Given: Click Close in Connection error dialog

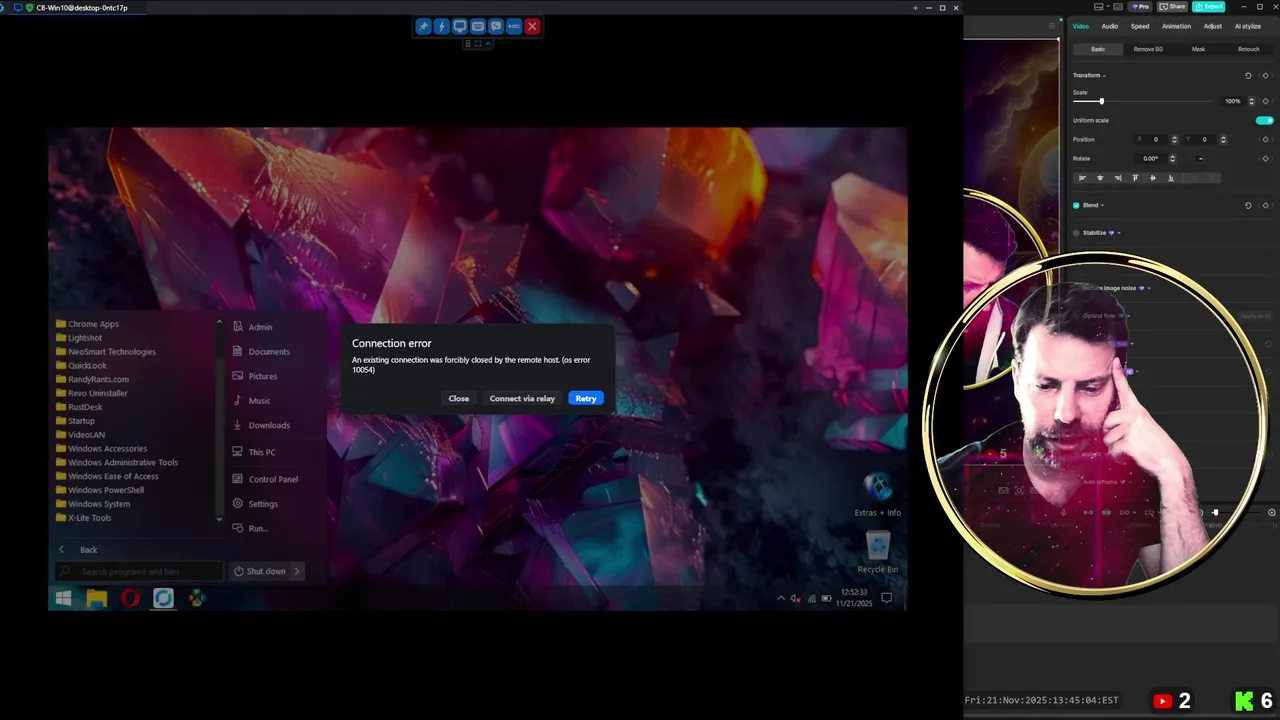Looking at the screenshot, I should [x=459, y=398].
